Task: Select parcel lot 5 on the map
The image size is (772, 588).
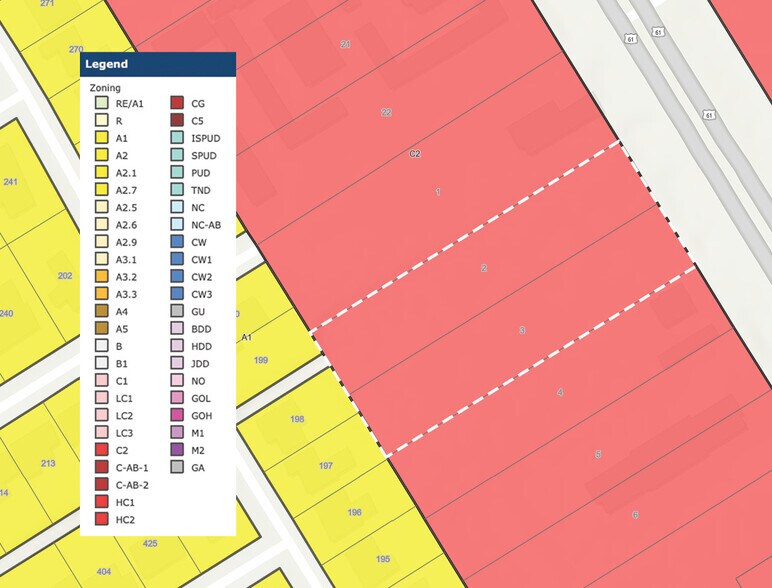Action: [x=598, y=454]
